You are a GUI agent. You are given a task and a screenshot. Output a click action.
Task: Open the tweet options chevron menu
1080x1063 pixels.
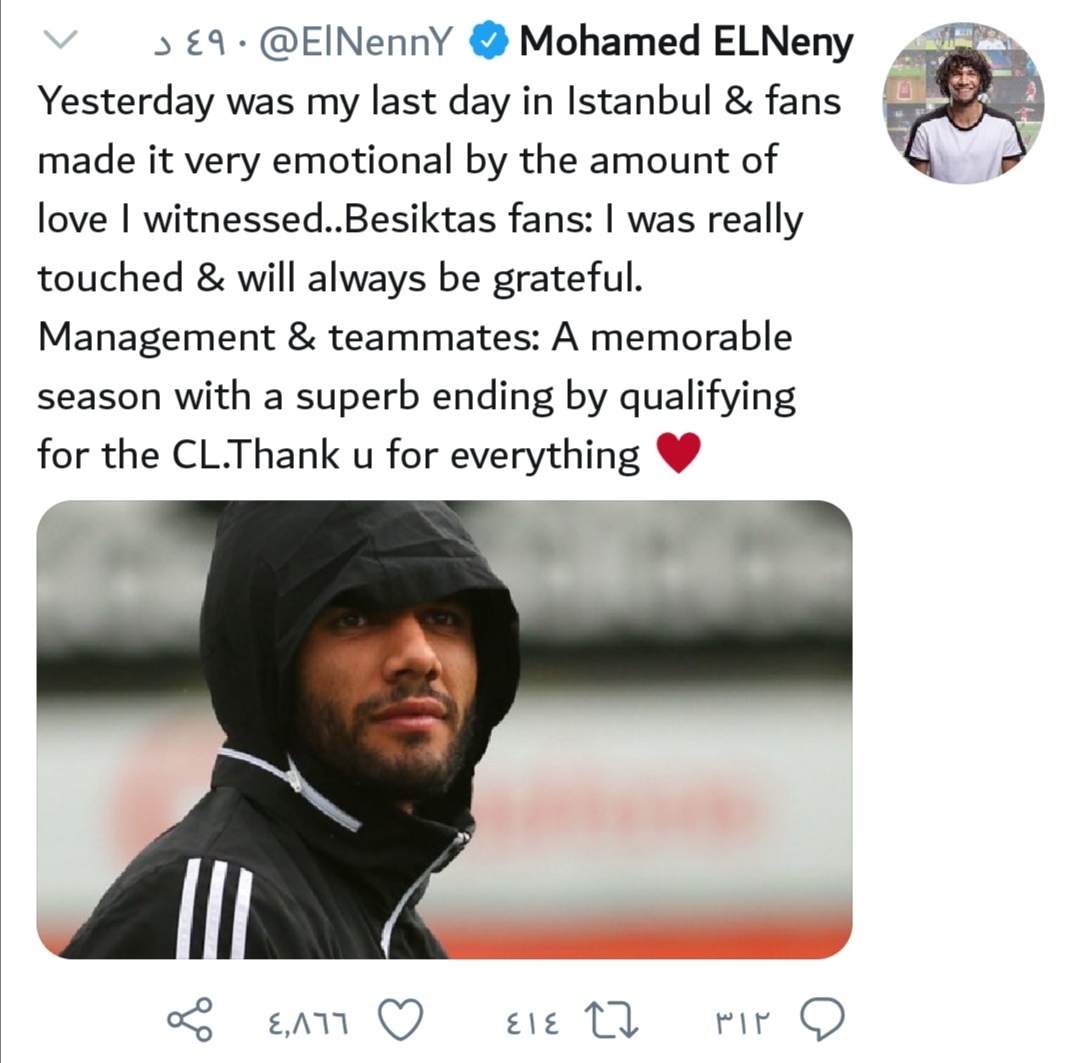tap(60, 40)
